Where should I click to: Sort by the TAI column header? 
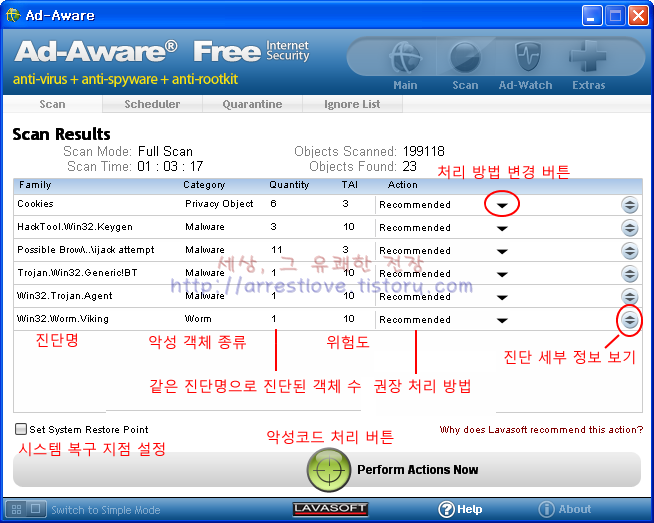tap(350, 184)
